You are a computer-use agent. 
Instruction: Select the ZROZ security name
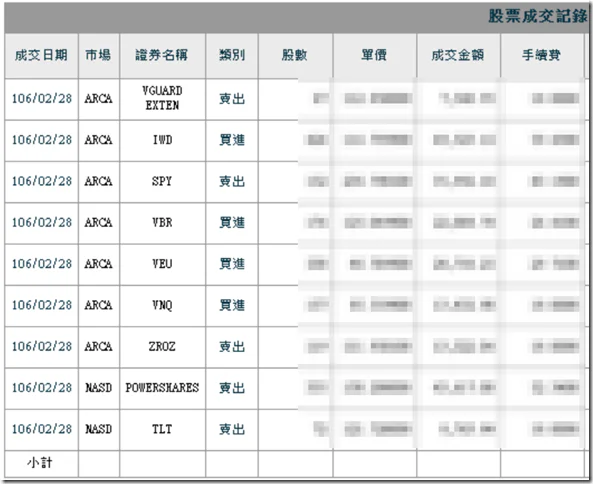point(162,346)
